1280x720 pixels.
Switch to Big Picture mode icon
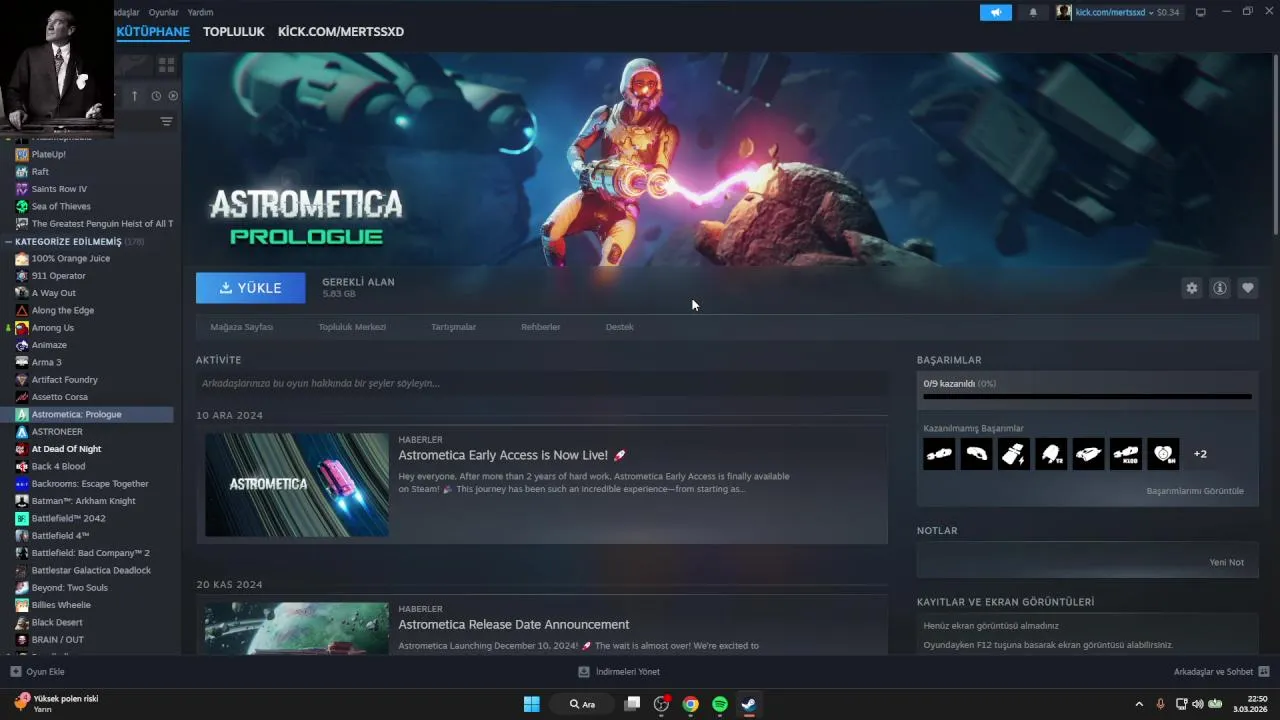1201,12
